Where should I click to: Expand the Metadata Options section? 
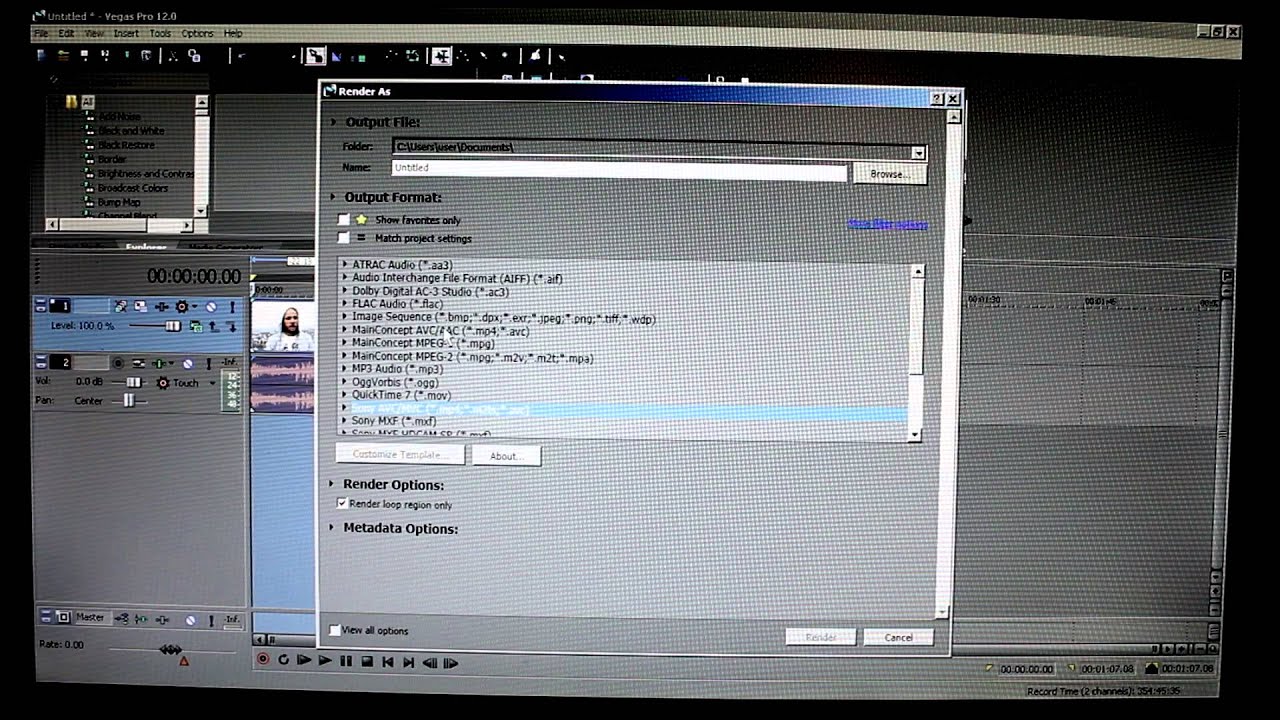332,527
